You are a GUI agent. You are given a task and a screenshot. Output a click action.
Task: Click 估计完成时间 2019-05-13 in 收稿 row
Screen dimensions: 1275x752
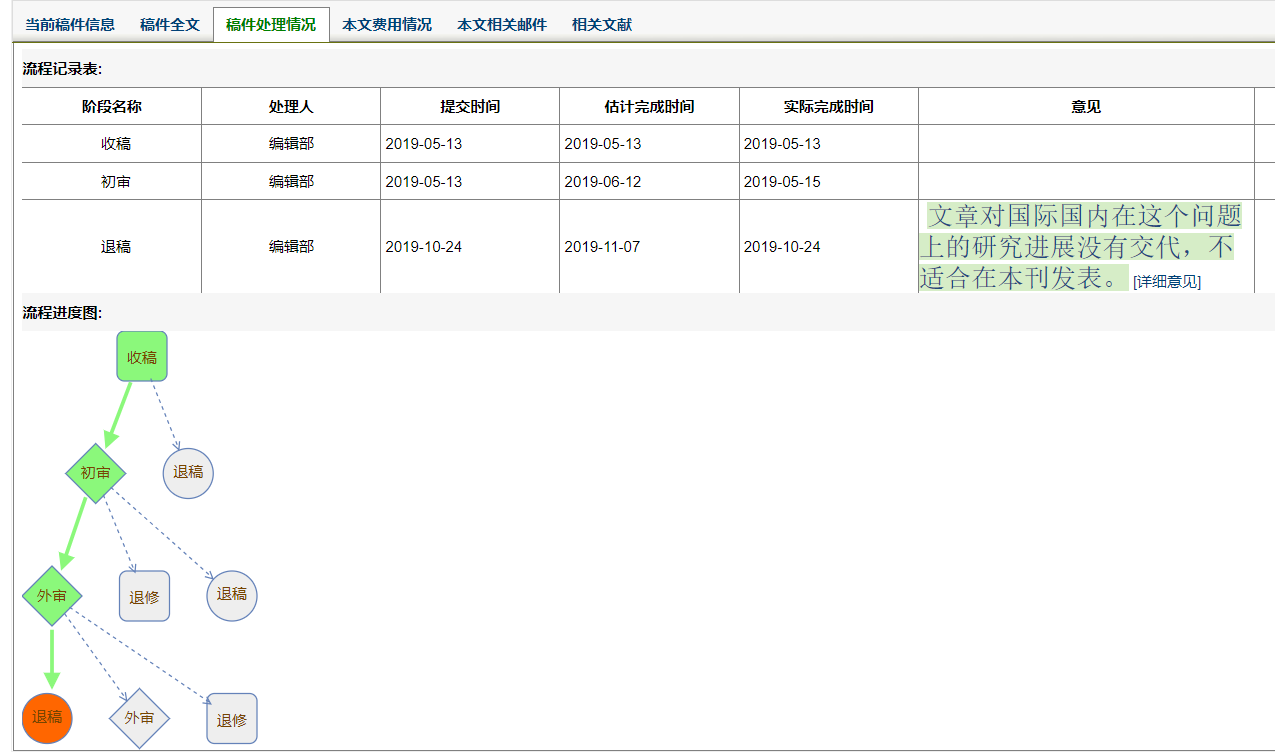point(603,144)
